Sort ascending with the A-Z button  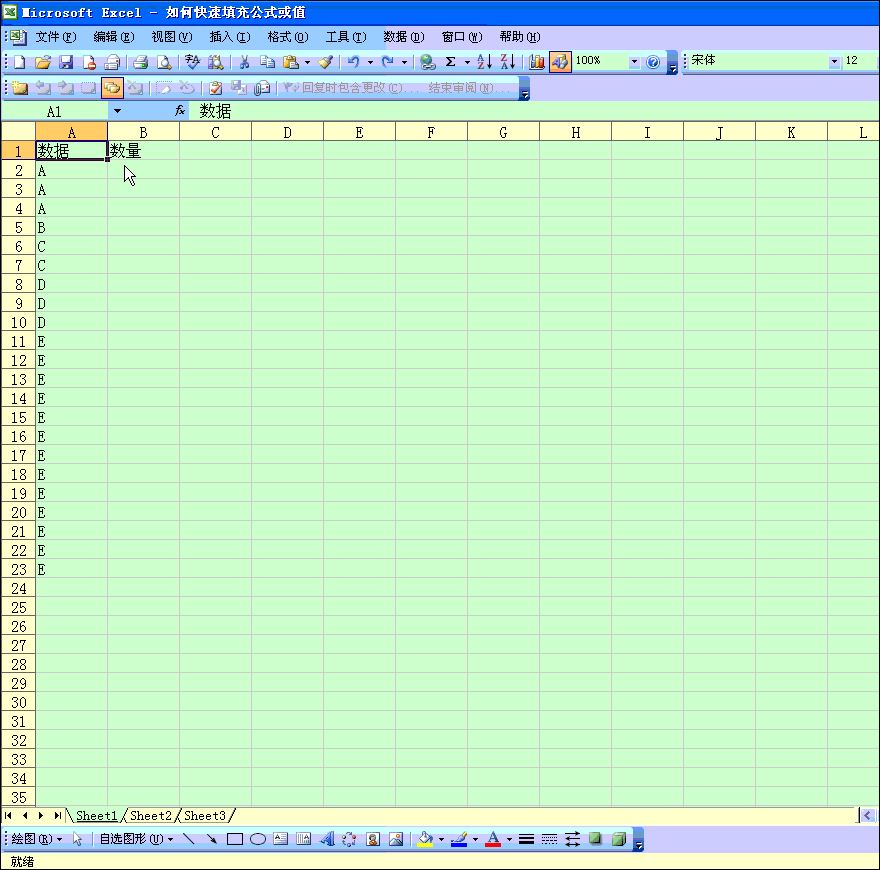484,62
